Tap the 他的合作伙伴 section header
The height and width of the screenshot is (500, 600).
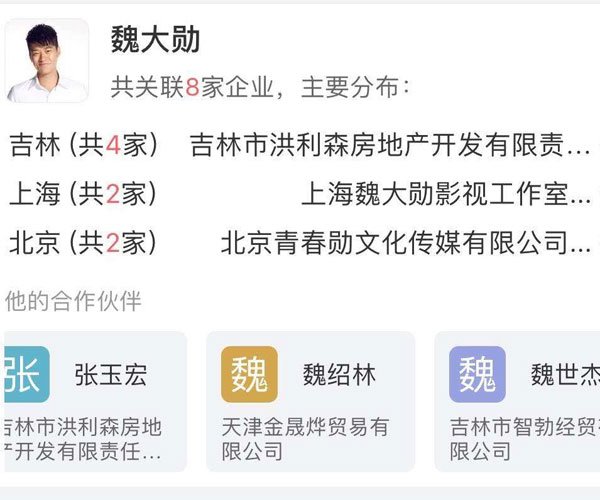tap(73, 301)
